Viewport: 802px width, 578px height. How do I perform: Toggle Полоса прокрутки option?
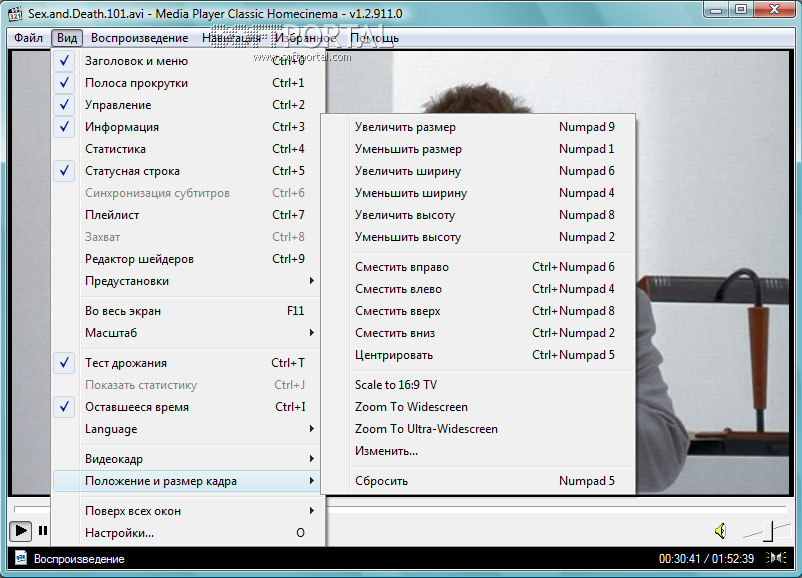click(x=188, y=83)
